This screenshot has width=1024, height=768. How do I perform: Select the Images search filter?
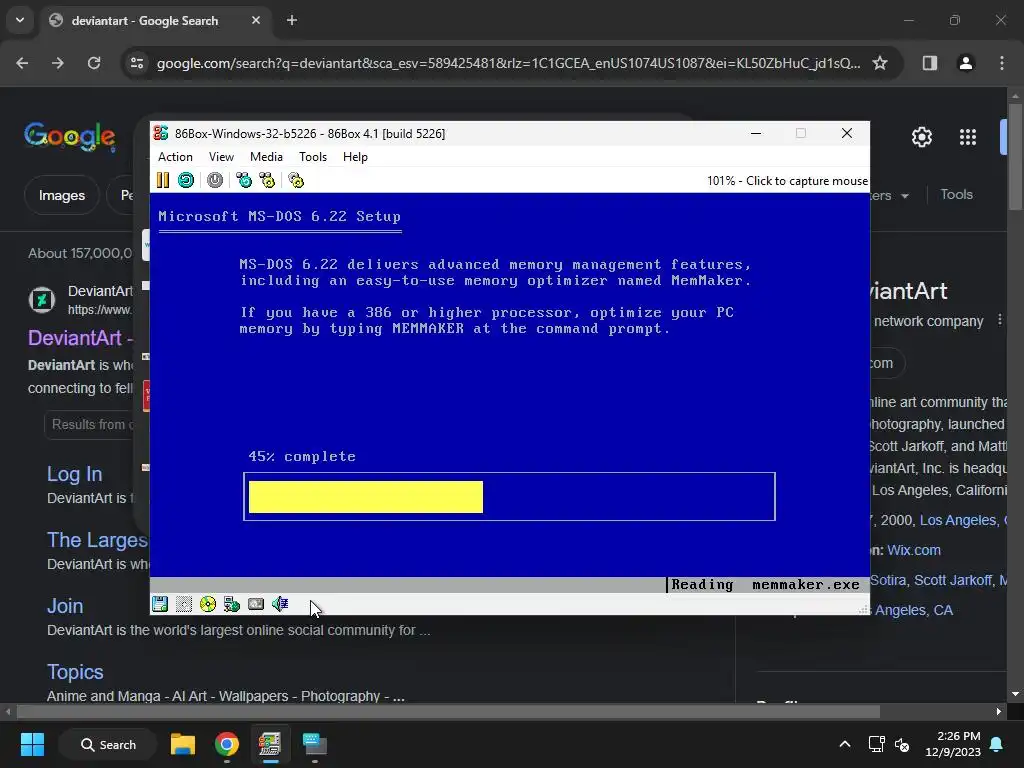(x=61, y=195)
